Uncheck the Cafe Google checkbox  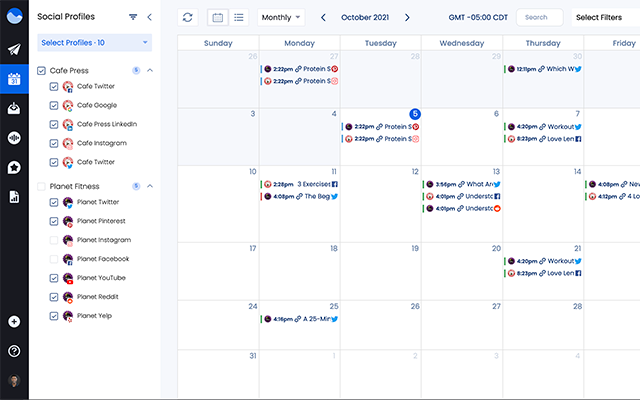coord(54,105)
